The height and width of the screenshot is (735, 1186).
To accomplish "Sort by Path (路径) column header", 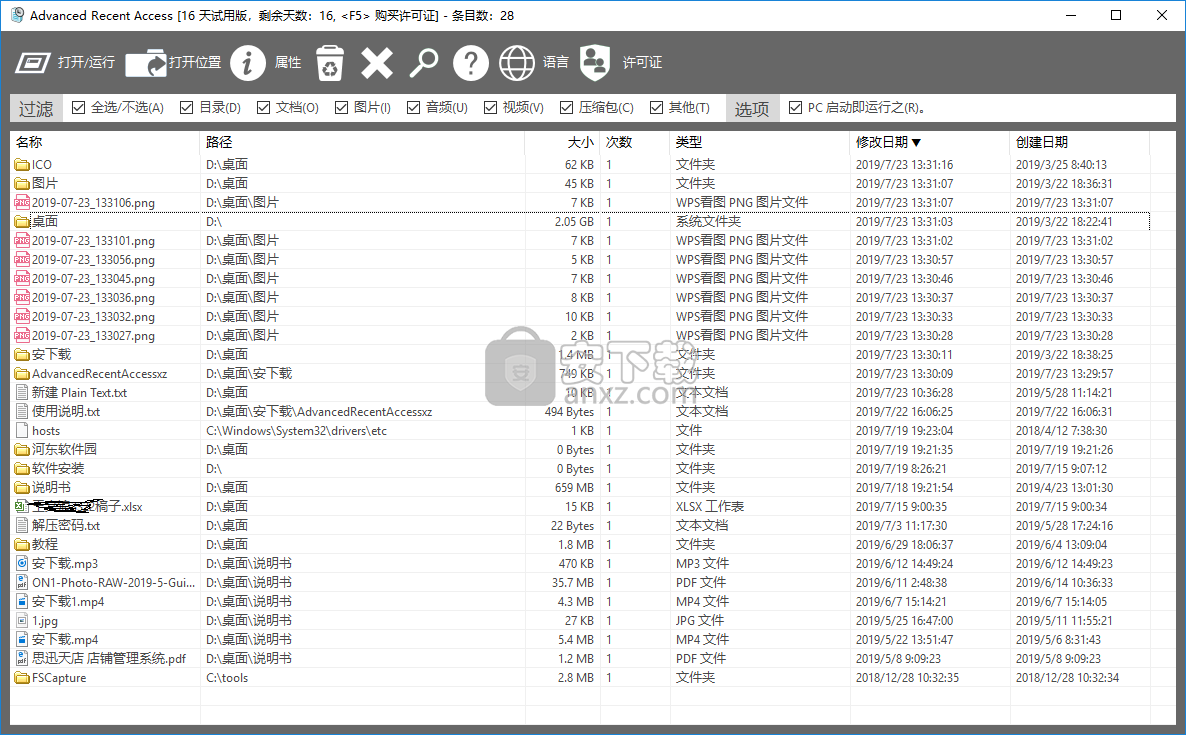I will 362,142.
